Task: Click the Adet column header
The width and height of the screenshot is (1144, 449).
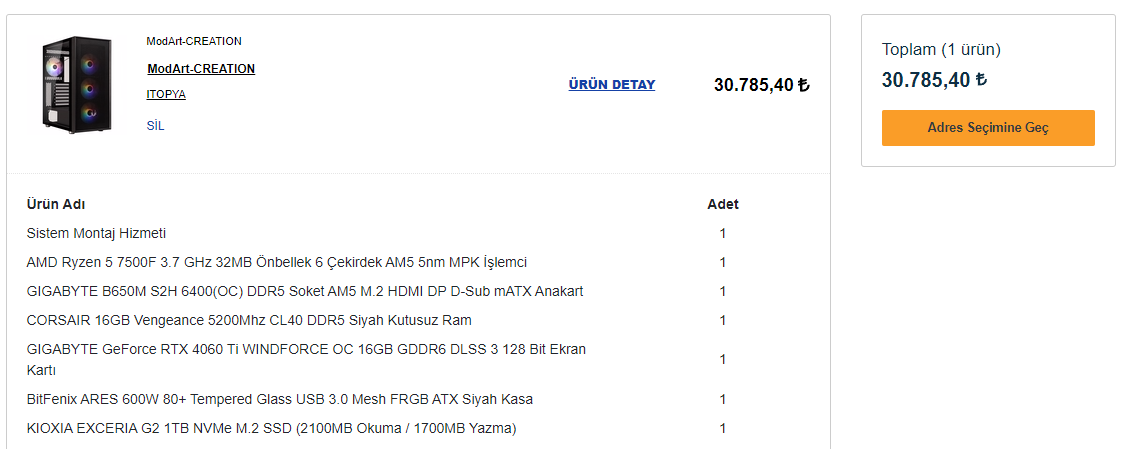Action: coord(723,204)
